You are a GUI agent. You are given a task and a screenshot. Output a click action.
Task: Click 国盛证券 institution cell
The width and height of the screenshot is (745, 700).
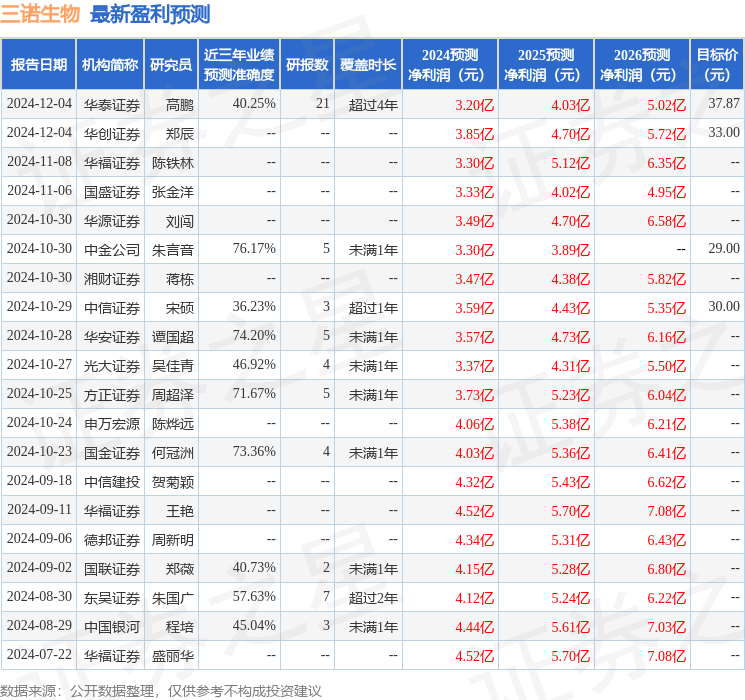pyautogui.click(x=112, y=192)
